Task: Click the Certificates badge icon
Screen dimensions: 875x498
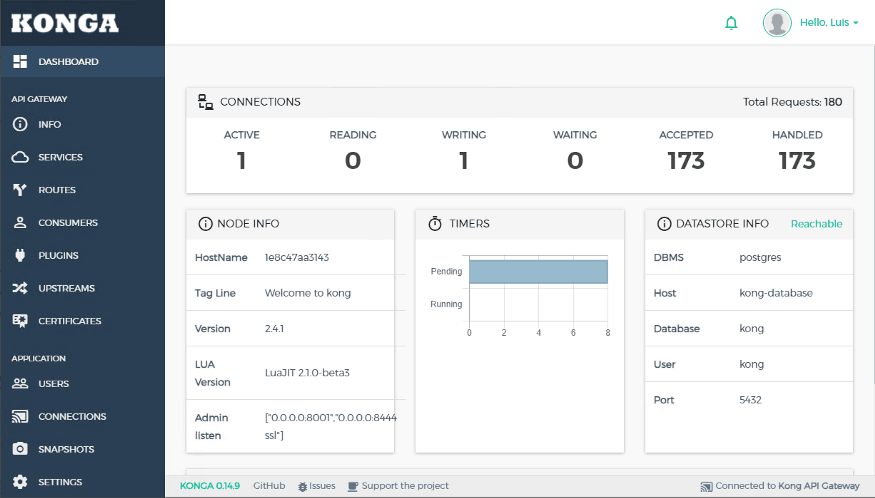Action: (x=20, y=321)
